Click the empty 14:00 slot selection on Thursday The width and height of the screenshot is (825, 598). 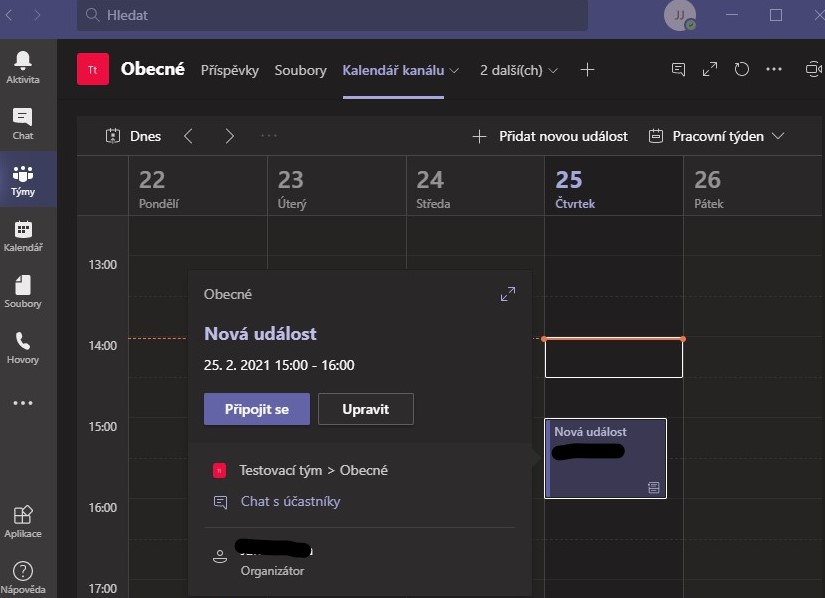613,358
